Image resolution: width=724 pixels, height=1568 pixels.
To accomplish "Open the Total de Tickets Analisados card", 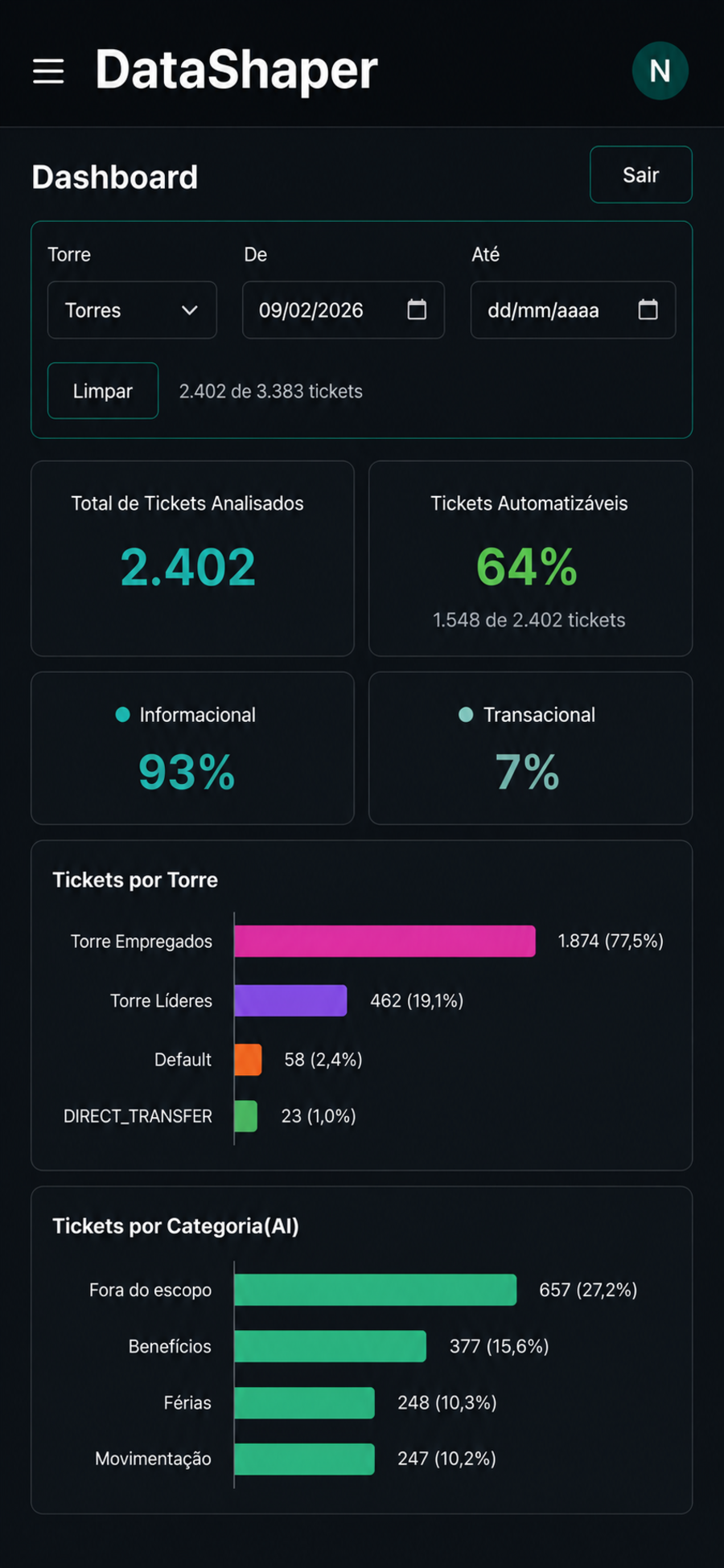I will coord(192,559).
